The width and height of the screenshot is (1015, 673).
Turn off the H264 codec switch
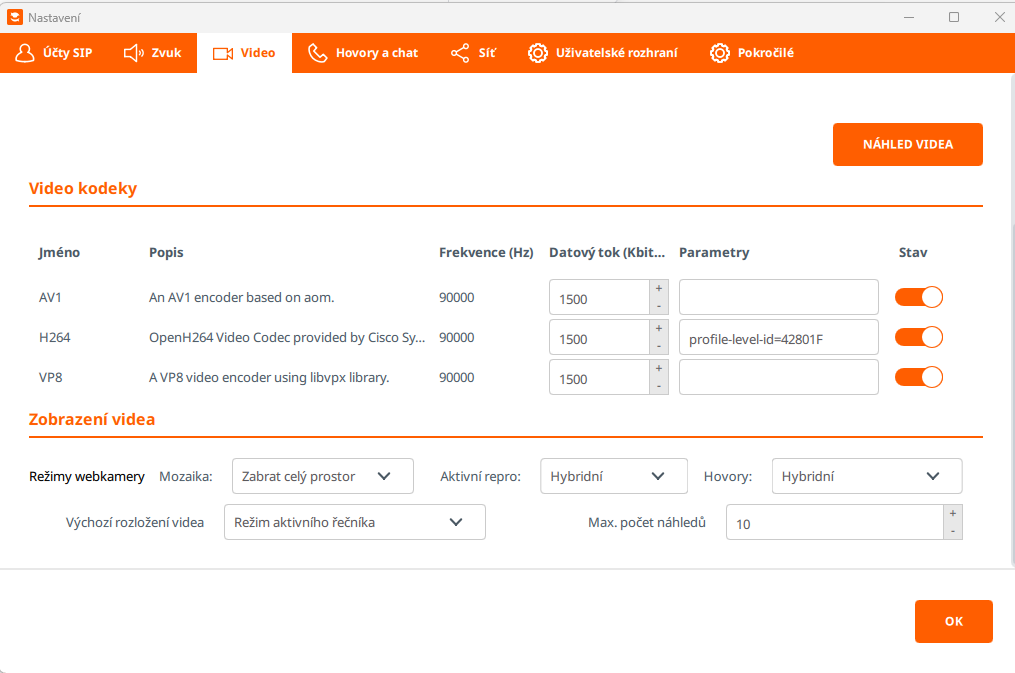click(x=919, y=337)
